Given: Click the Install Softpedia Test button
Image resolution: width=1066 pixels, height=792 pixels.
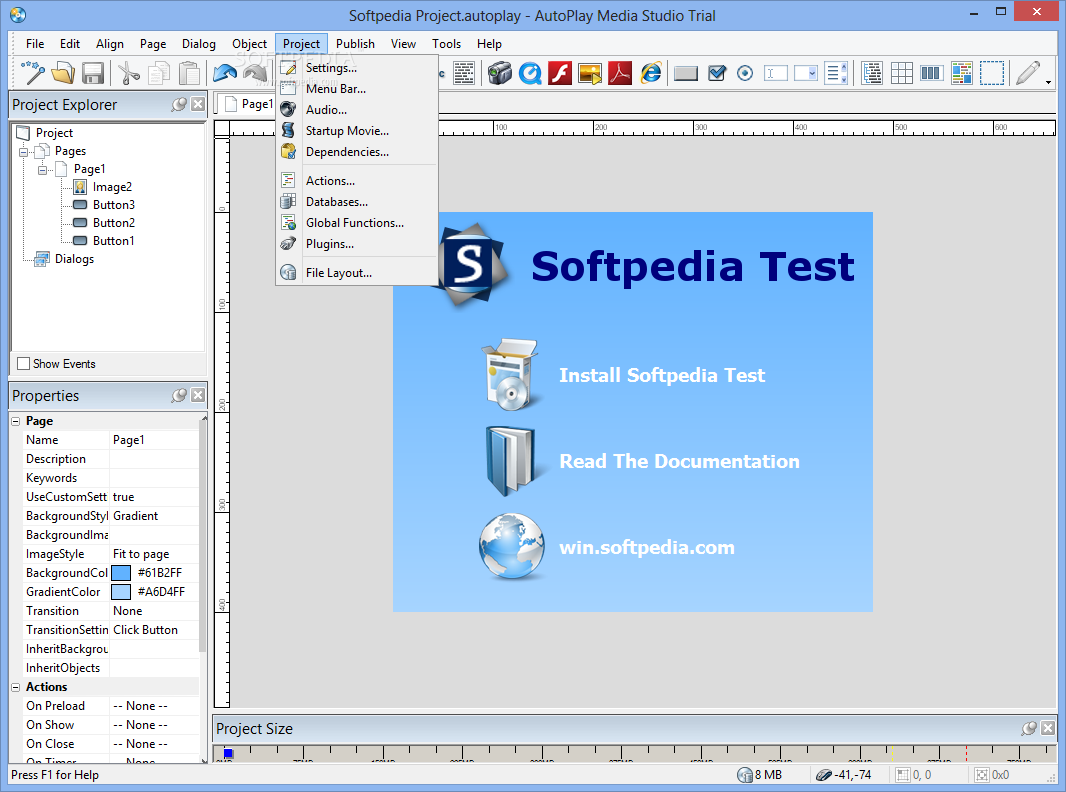Looking at the screenshot, I should click(x=623, y=375).
